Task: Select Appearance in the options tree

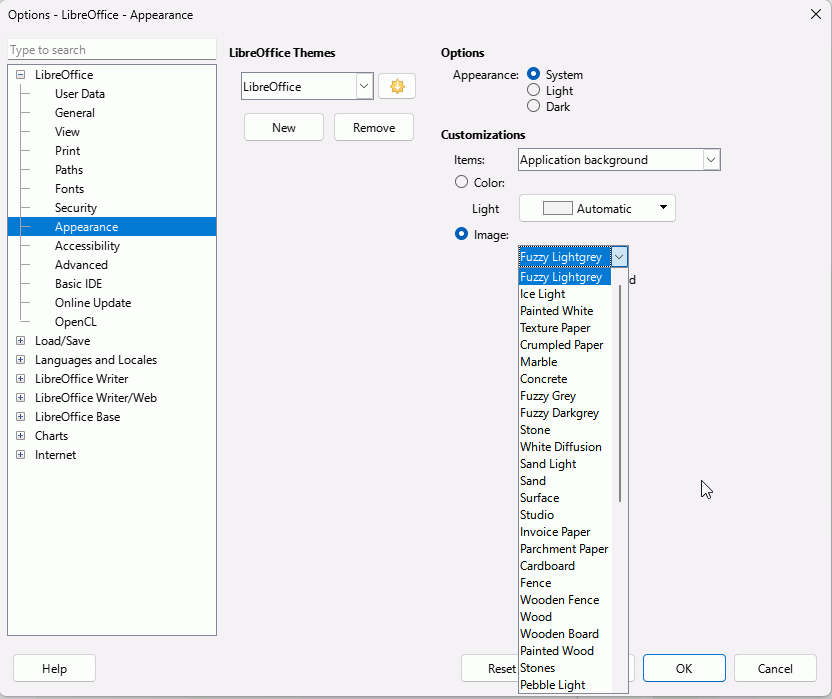Action: [112, 227]
